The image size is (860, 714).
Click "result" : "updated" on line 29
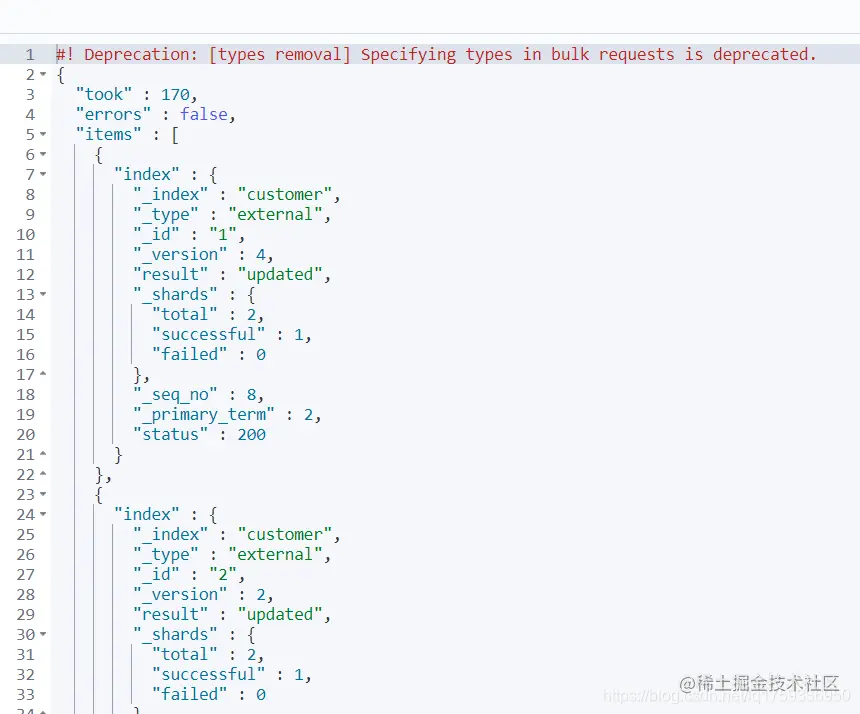pyautogui.click(x=232, y=614)
